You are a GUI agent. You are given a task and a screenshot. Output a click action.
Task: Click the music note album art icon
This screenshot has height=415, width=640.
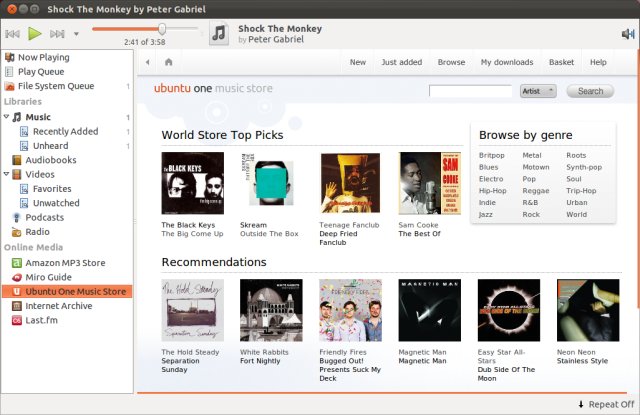(219, 33)
